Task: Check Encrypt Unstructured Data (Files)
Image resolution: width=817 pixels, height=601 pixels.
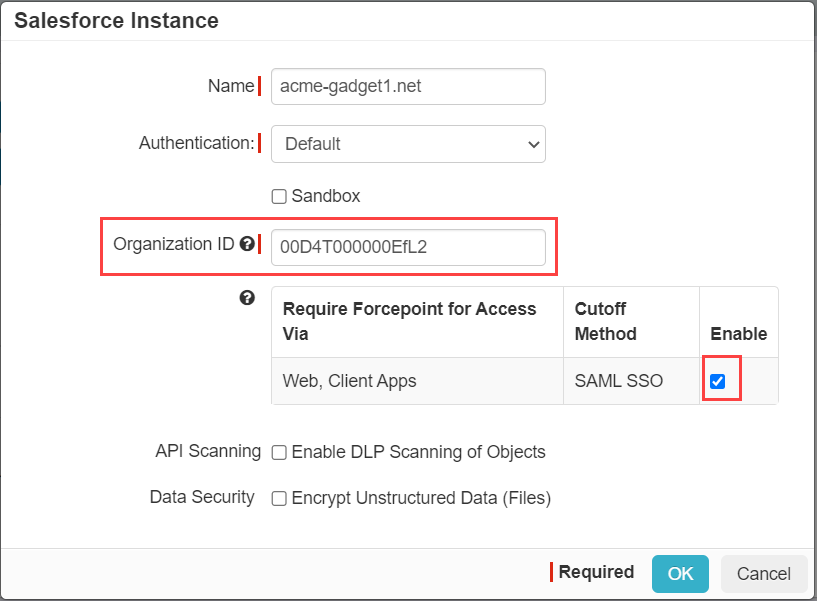Action: 278,498
